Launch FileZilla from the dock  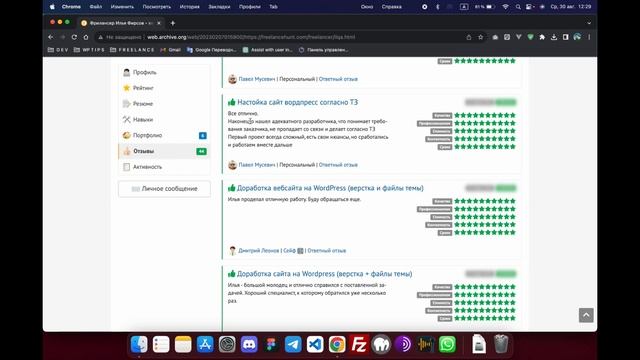[x=359, y=344]
